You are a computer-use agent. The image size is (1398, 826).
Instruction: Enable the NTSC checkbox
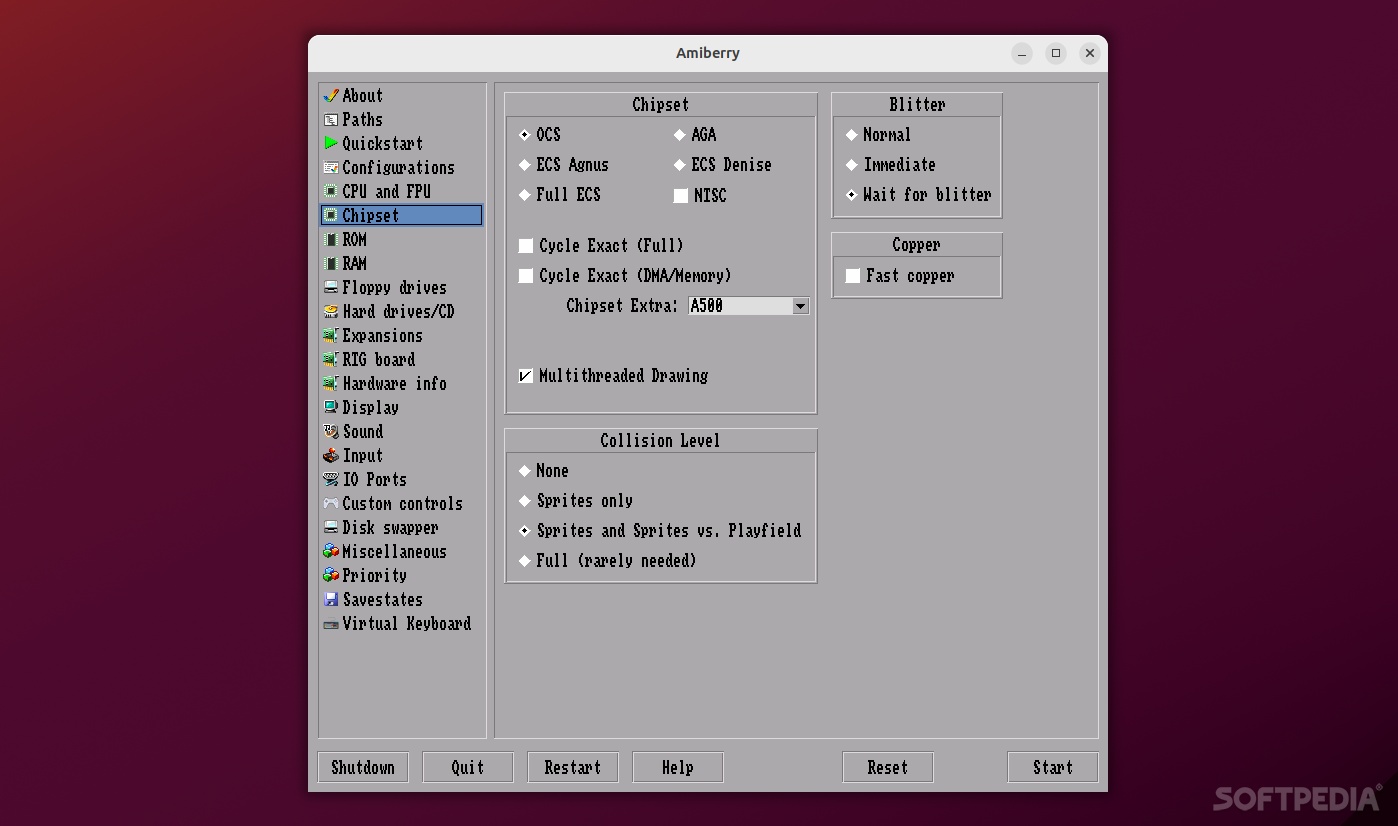coord(681,196)
